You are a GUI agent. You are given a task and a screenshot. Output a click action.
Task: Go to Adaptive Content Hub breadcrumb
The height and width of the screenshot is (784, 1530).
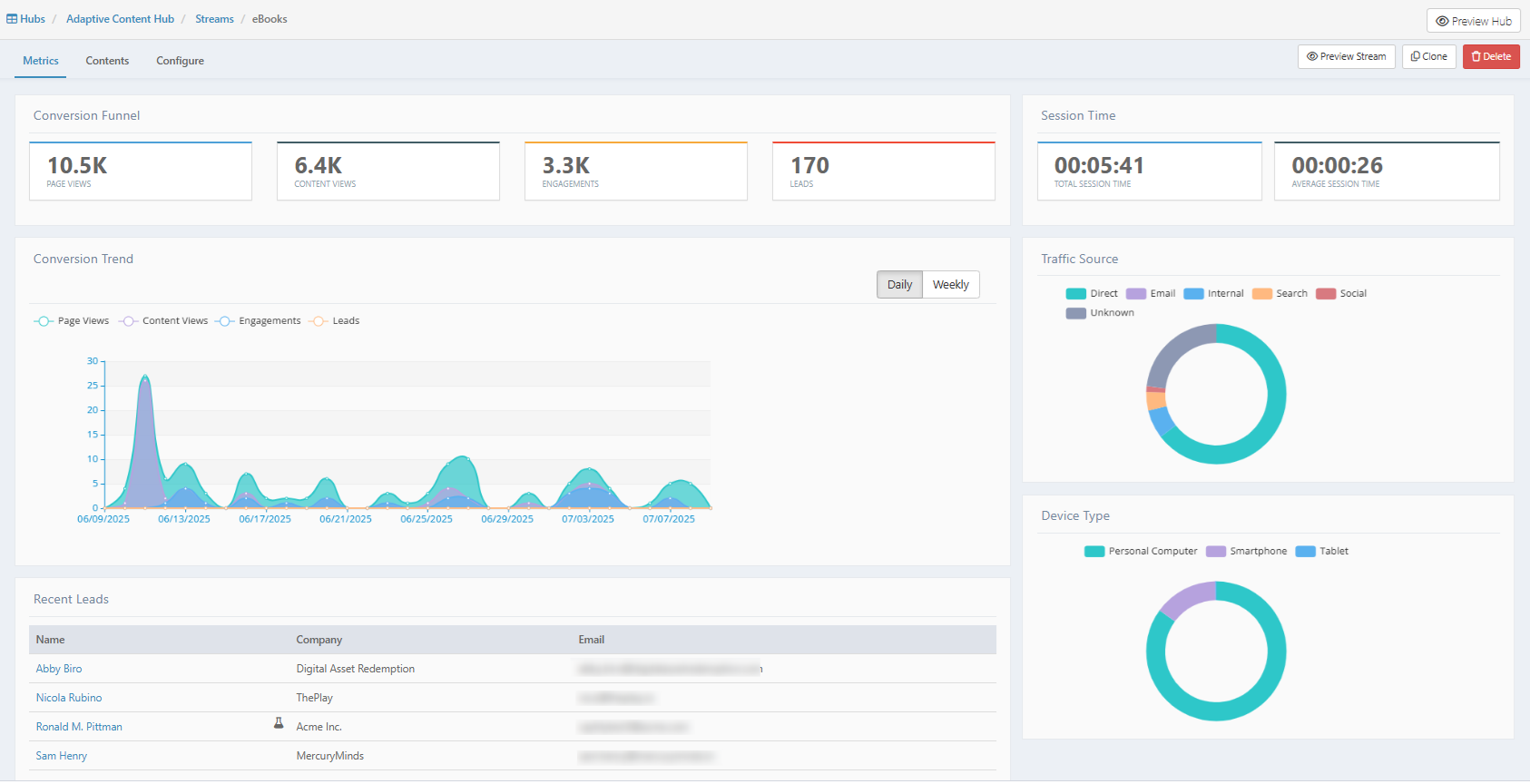click(x=120, y=19)
